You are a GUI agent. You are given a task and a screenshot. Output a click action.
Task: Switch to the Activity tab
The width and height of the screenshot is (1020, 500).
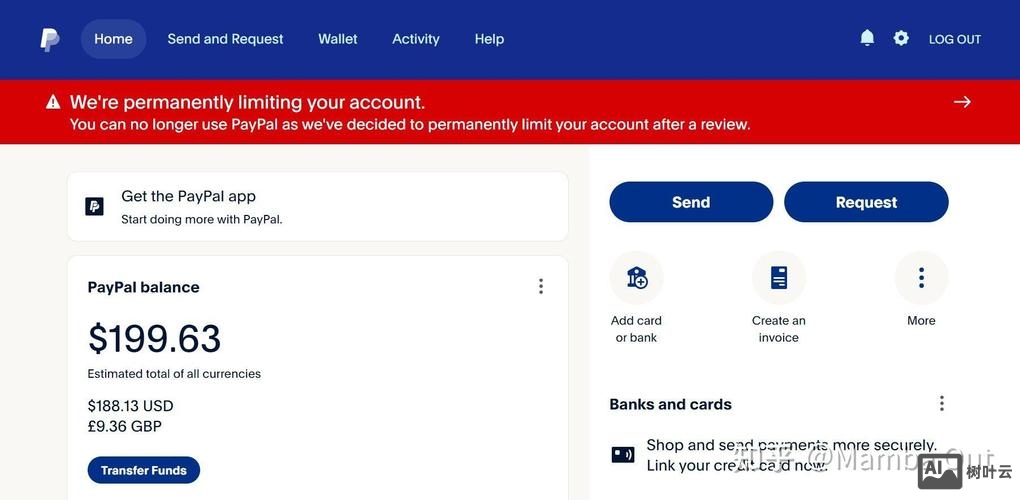pos(416,39)
